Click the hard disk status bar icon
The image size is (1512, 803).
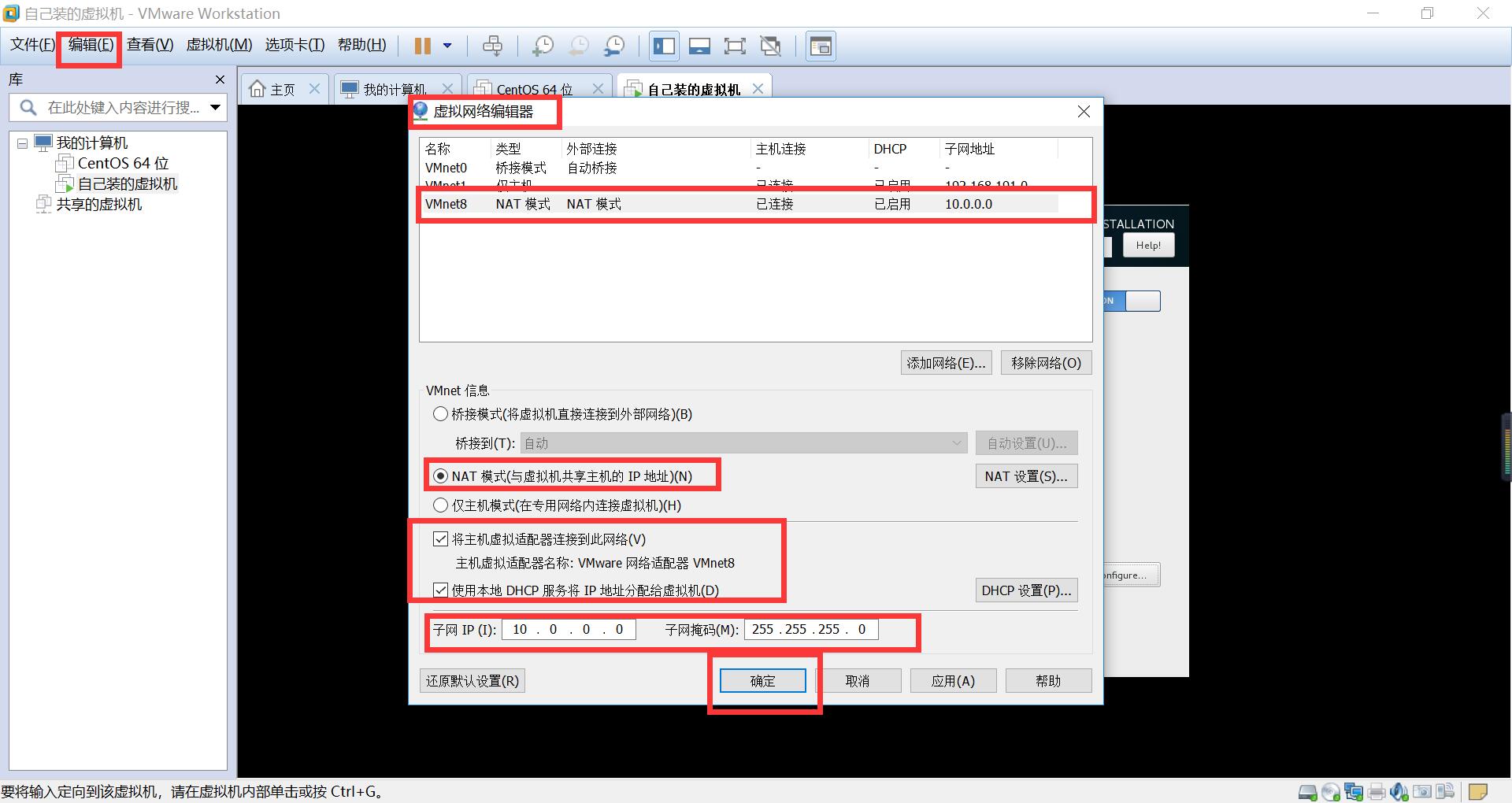pos(1307,792)
